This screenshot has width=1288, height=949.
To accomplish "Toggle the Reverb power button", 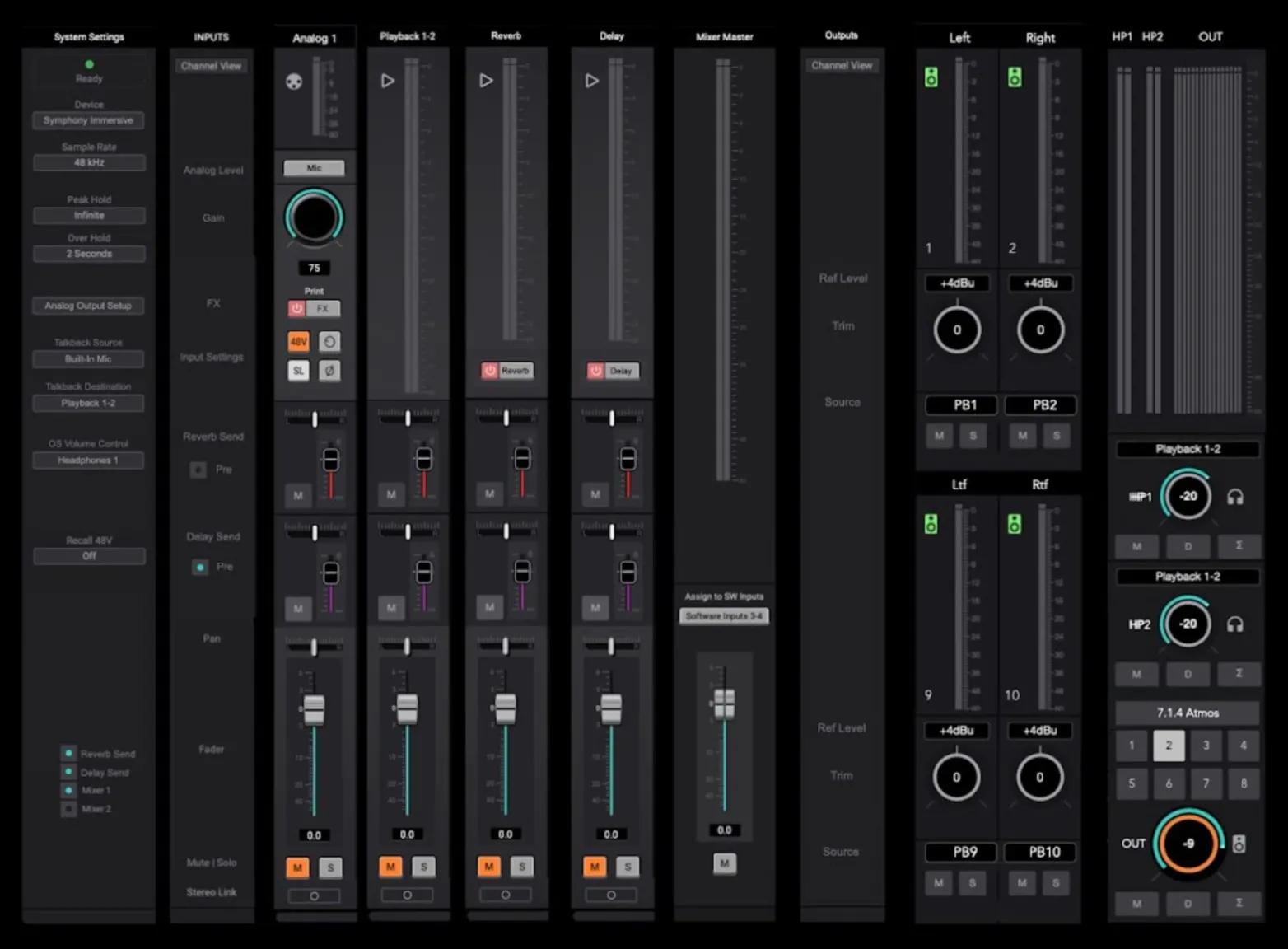I will click(x=490, y=371).
